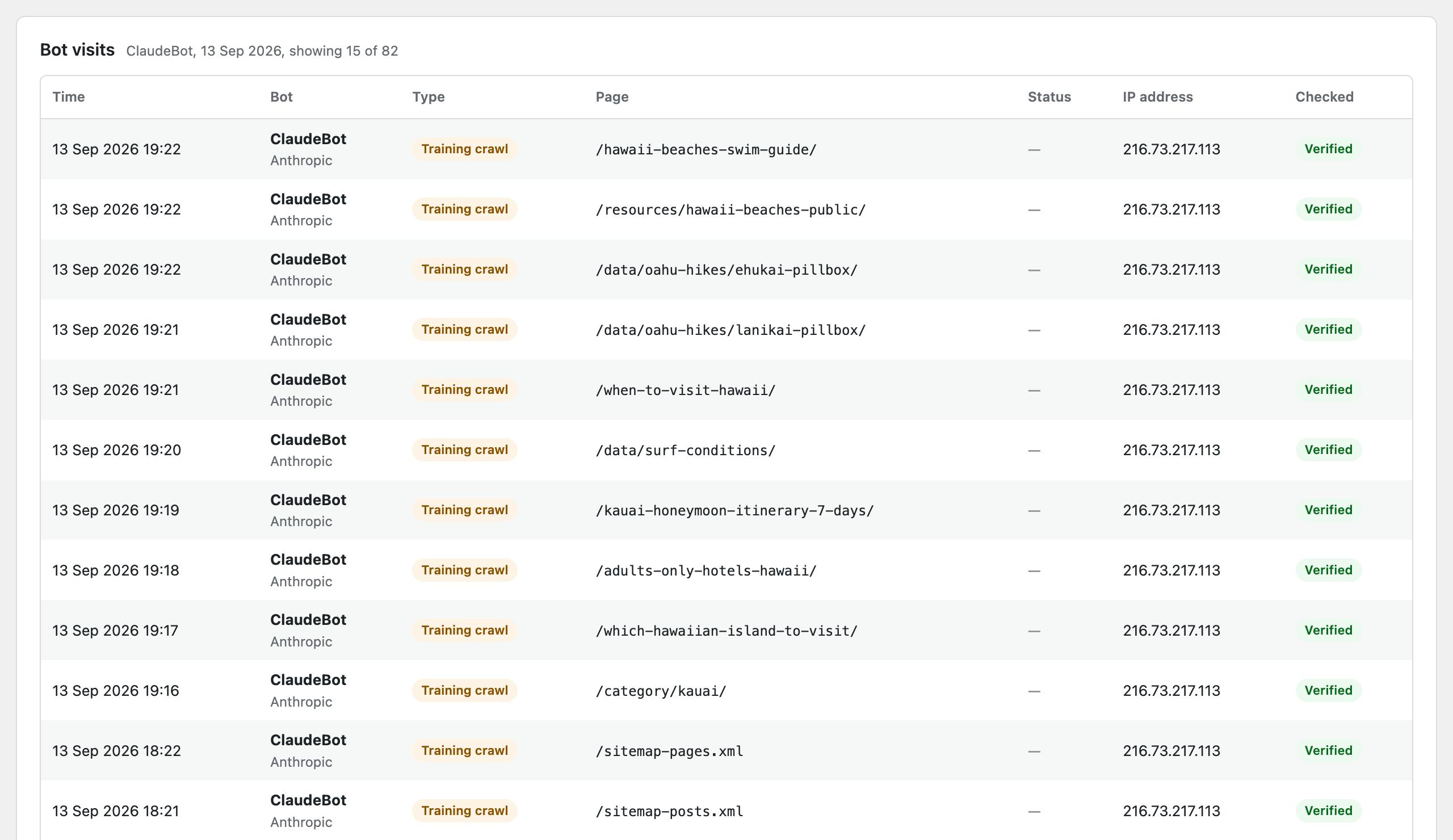Click ClaudeBot name in /kauai-honeymoon-itinerary-7-days/ row
The height and width of the screenshot is (840, 1453).
coord(308,500)
